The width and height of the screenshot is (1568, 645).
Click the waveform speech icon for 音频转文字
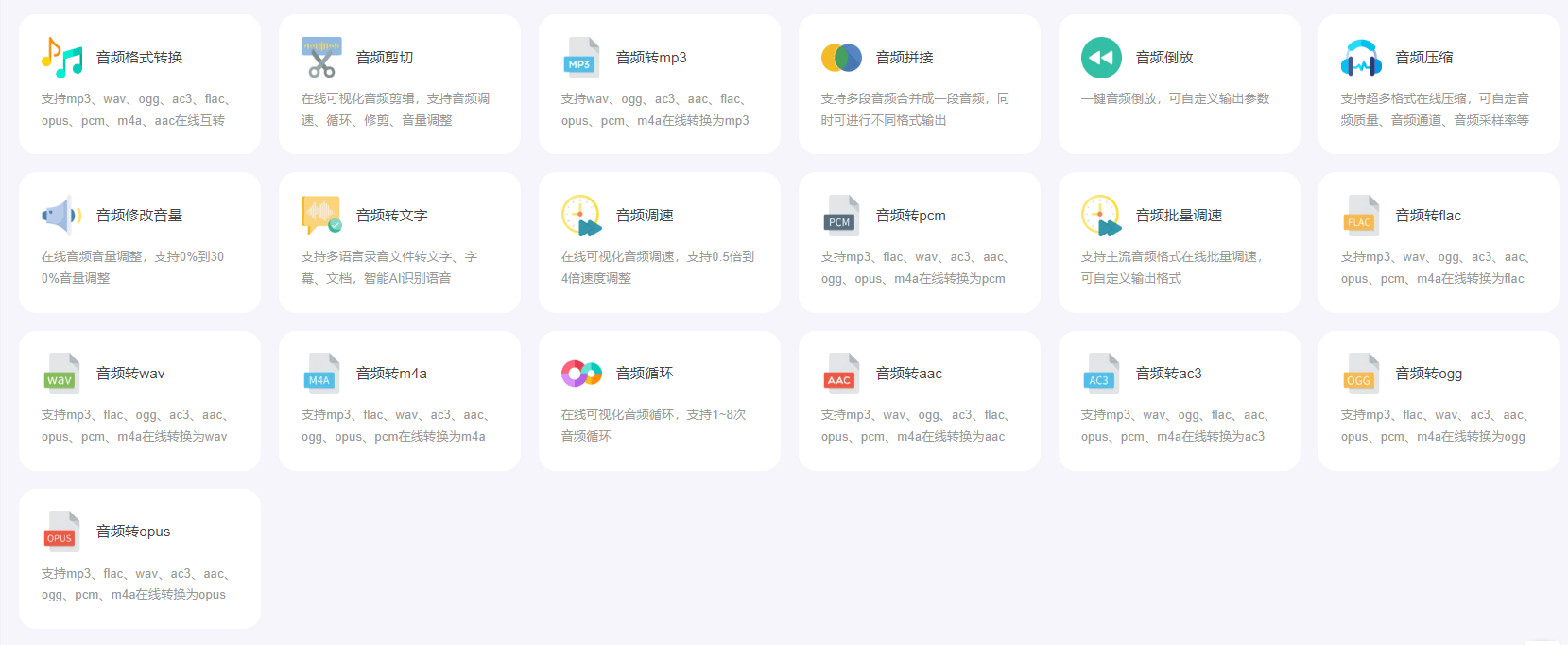point(321,216)
